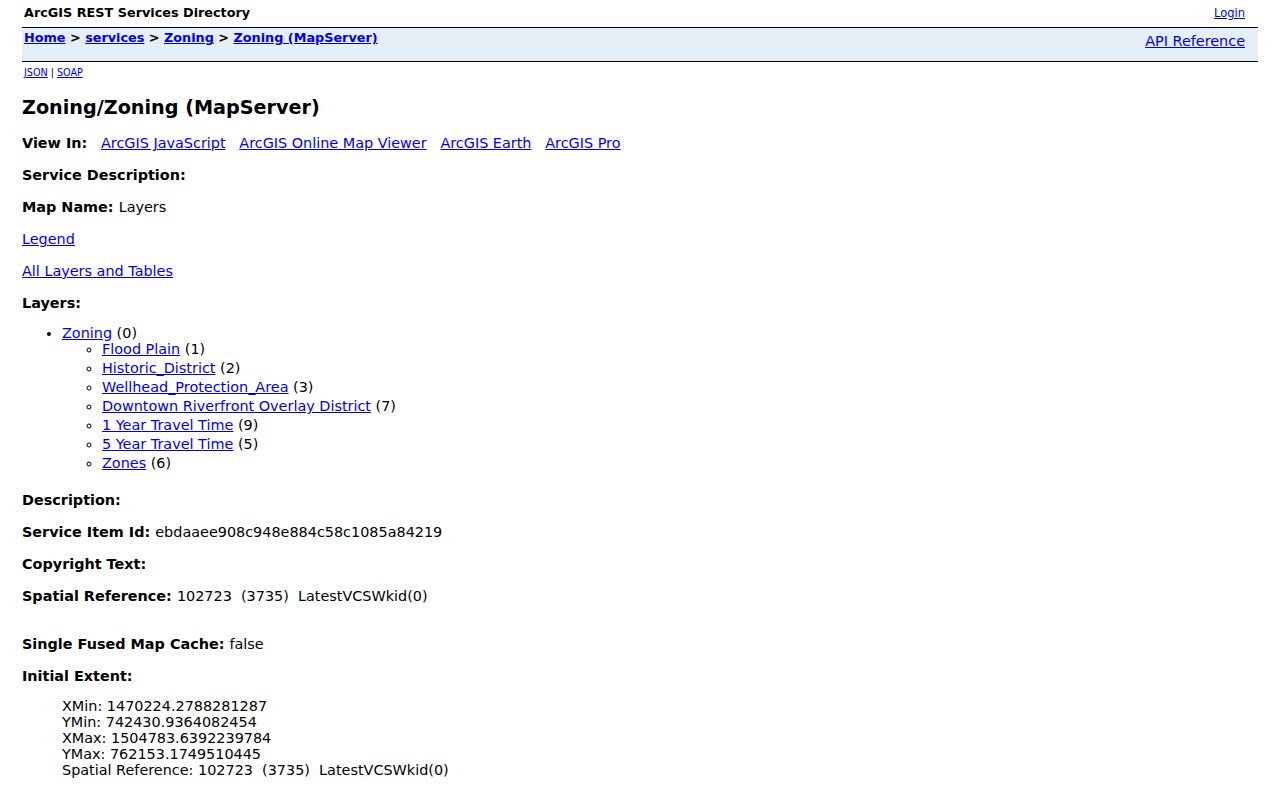Image resolution: width=1280 pixels, height=800 pixels.
Task: Click the YMin value 742430.9364082454
Action: [x=182, y=722]
